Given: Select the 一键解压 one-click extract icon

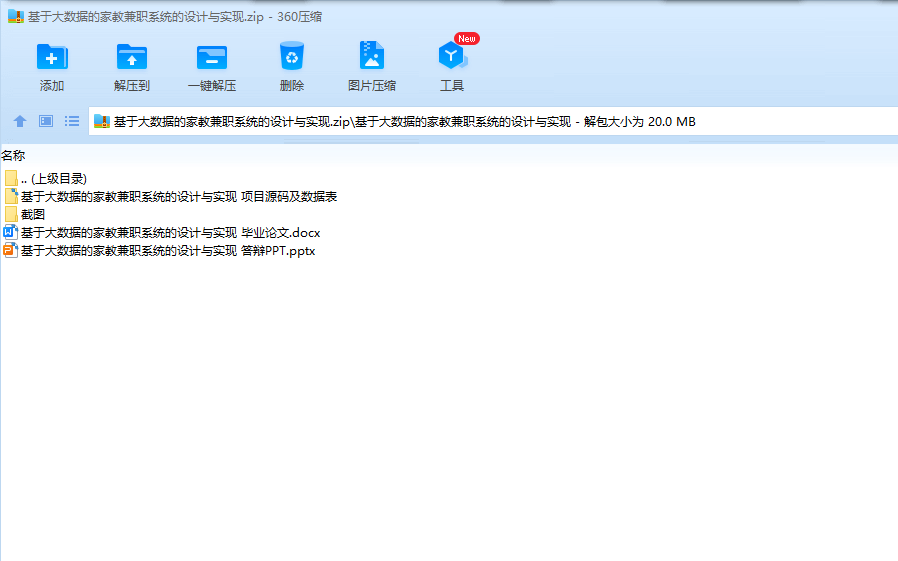Looking at the screenshot, I should point(212,57).
